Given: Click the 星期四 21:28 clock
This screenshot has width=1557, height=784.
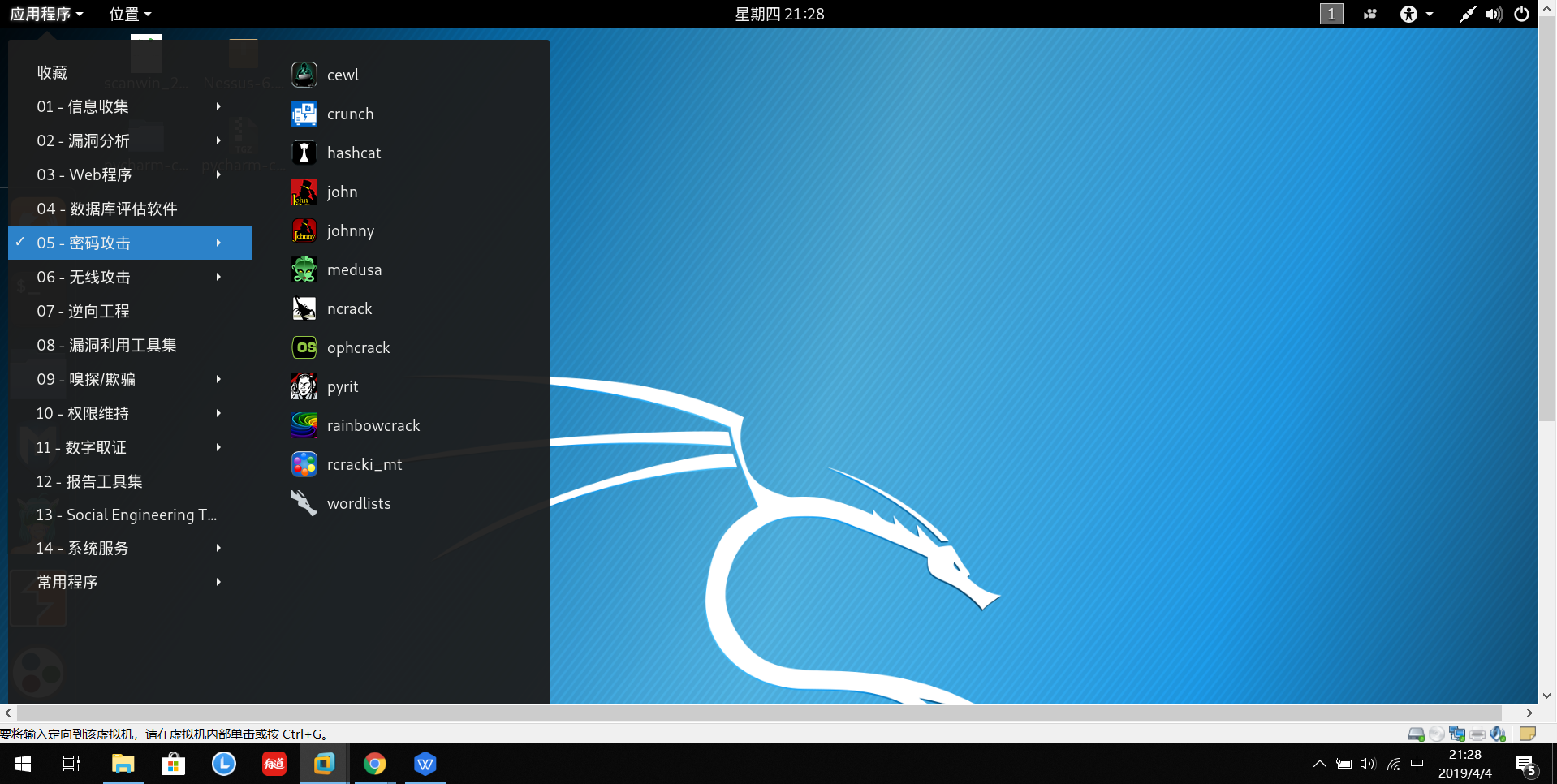Looking at the screenshot, I should 779,14.
